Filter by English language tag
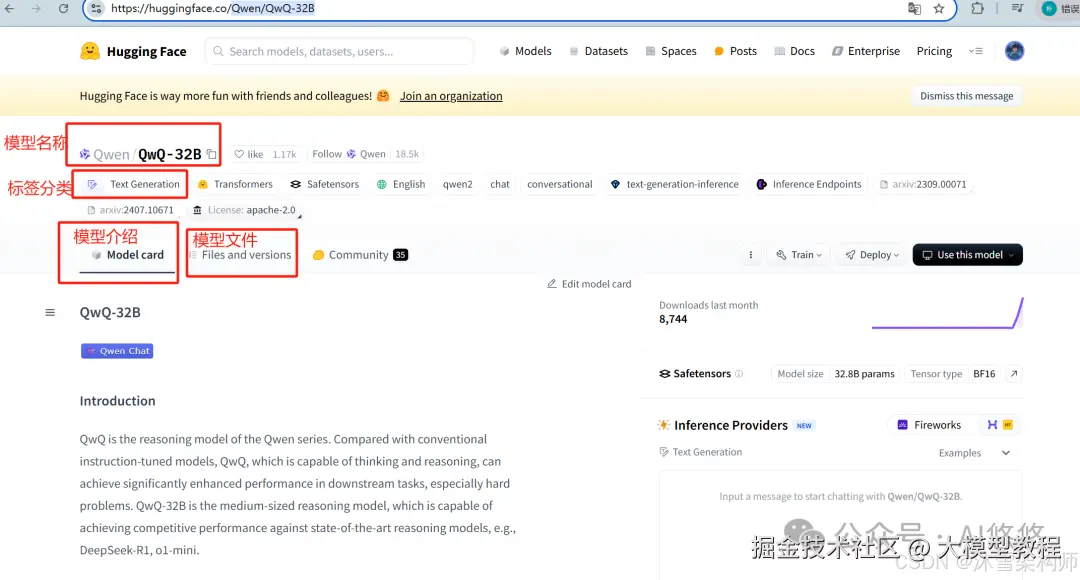1080x580 pixels. [x=401, y=184]
